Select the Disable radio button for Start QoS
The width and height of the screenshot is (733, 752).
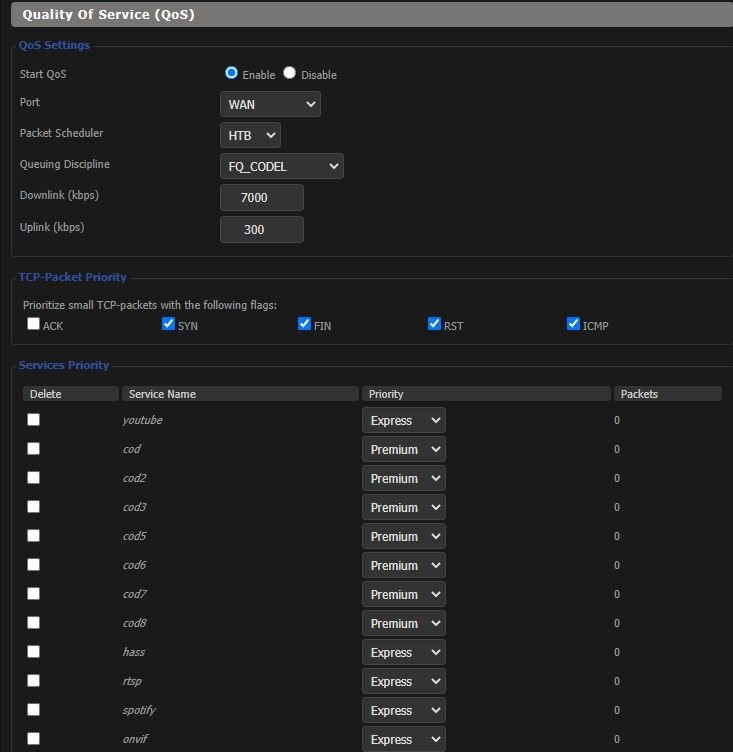click(290, 73)
